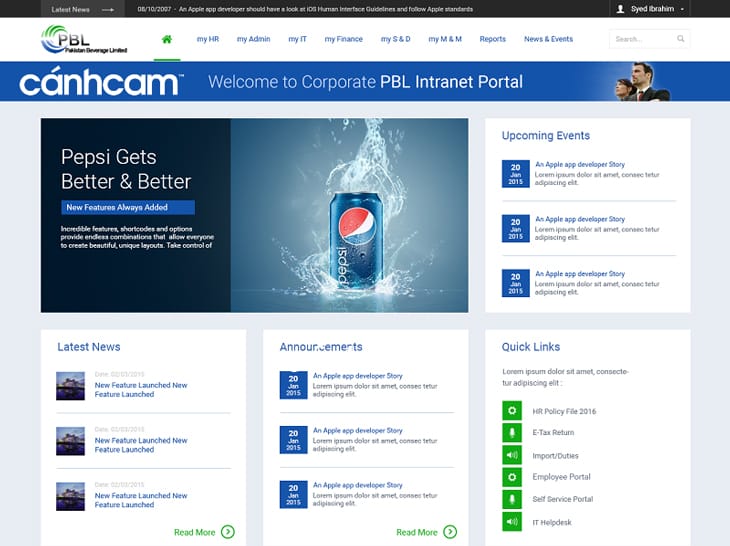
Task: Click third Announcements date badge
Action: point(293,494)
